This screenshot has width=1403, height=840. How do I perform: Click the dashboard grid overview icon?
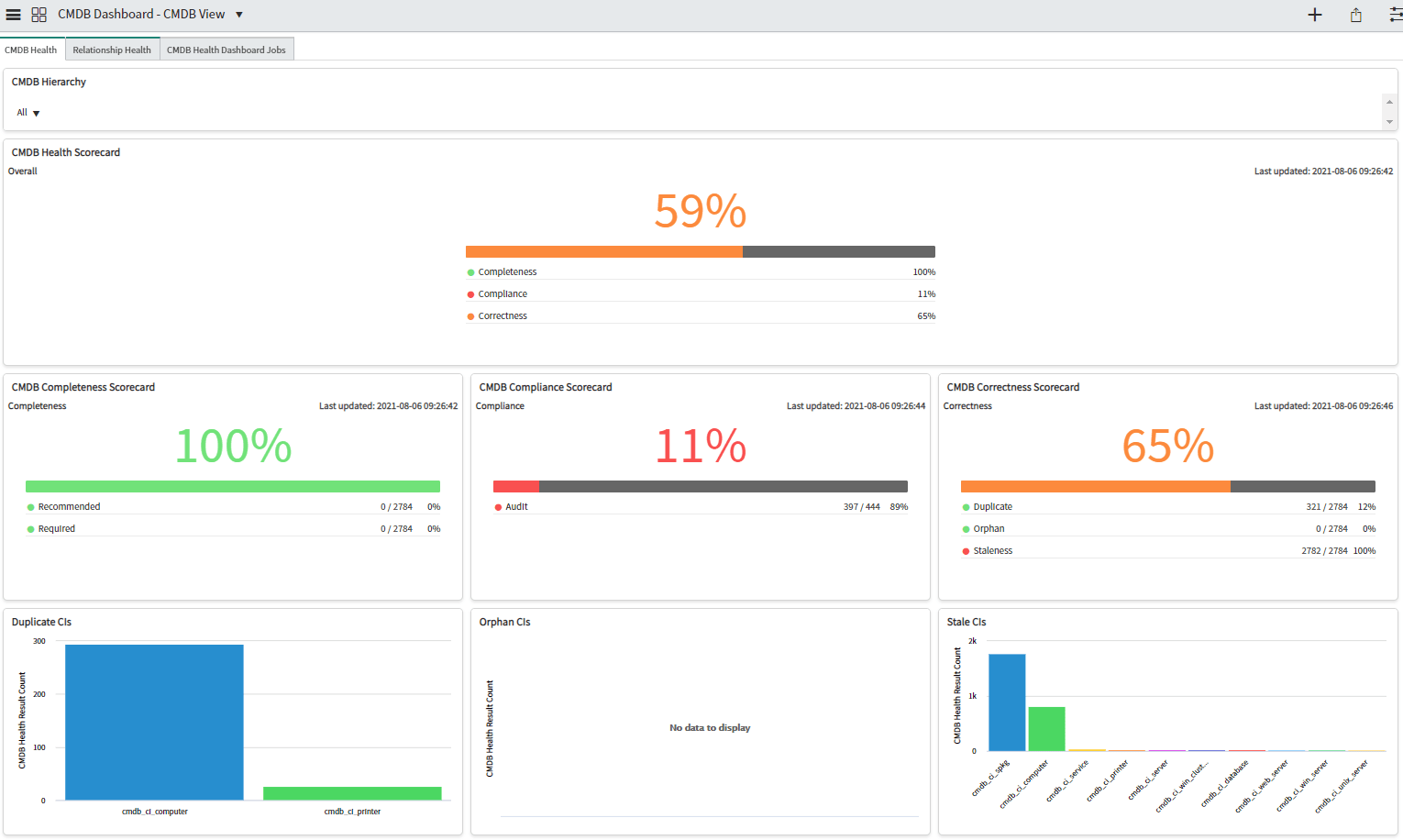click(39, 15)
